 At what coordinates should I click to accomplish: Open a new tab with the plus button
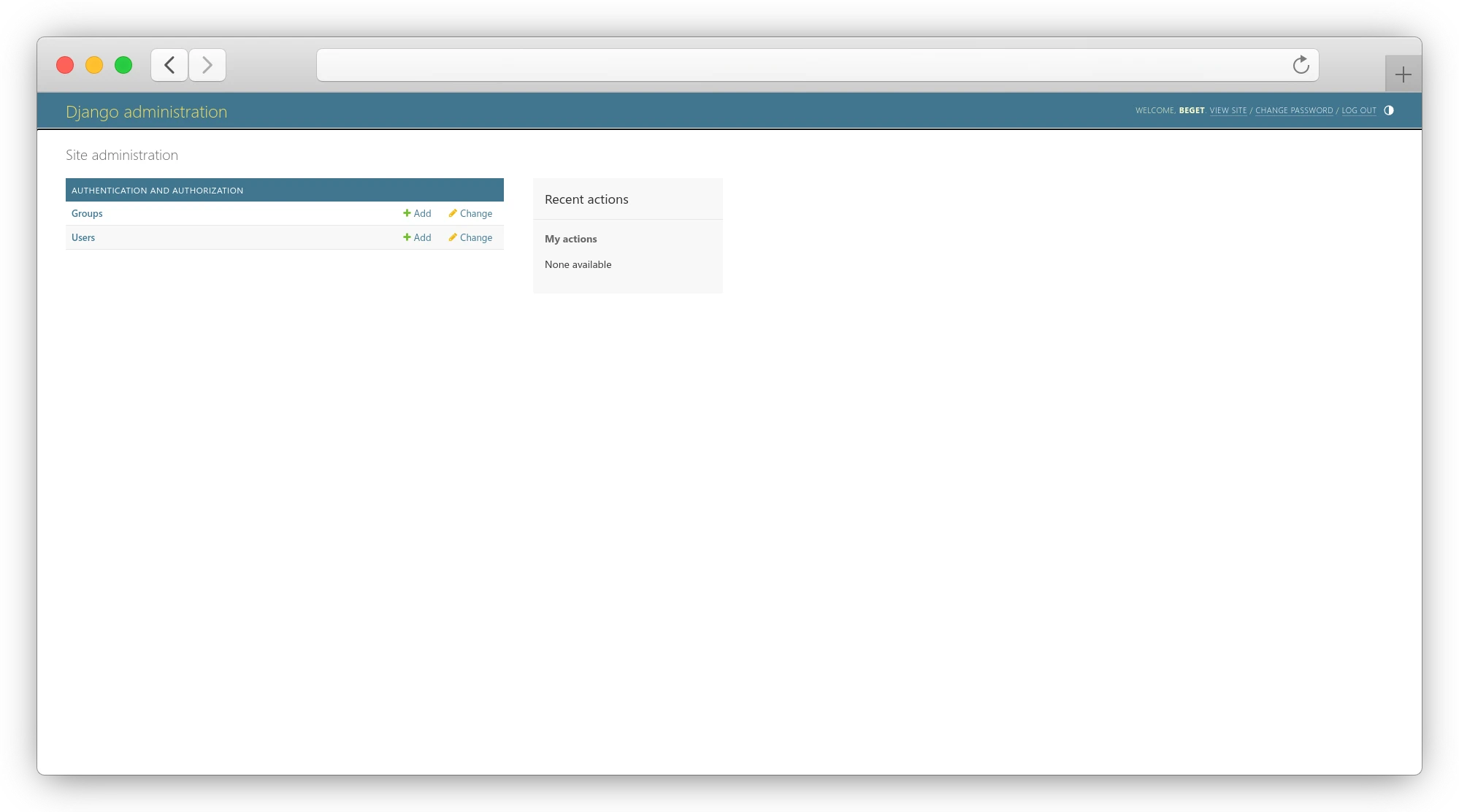[1403, 74]
